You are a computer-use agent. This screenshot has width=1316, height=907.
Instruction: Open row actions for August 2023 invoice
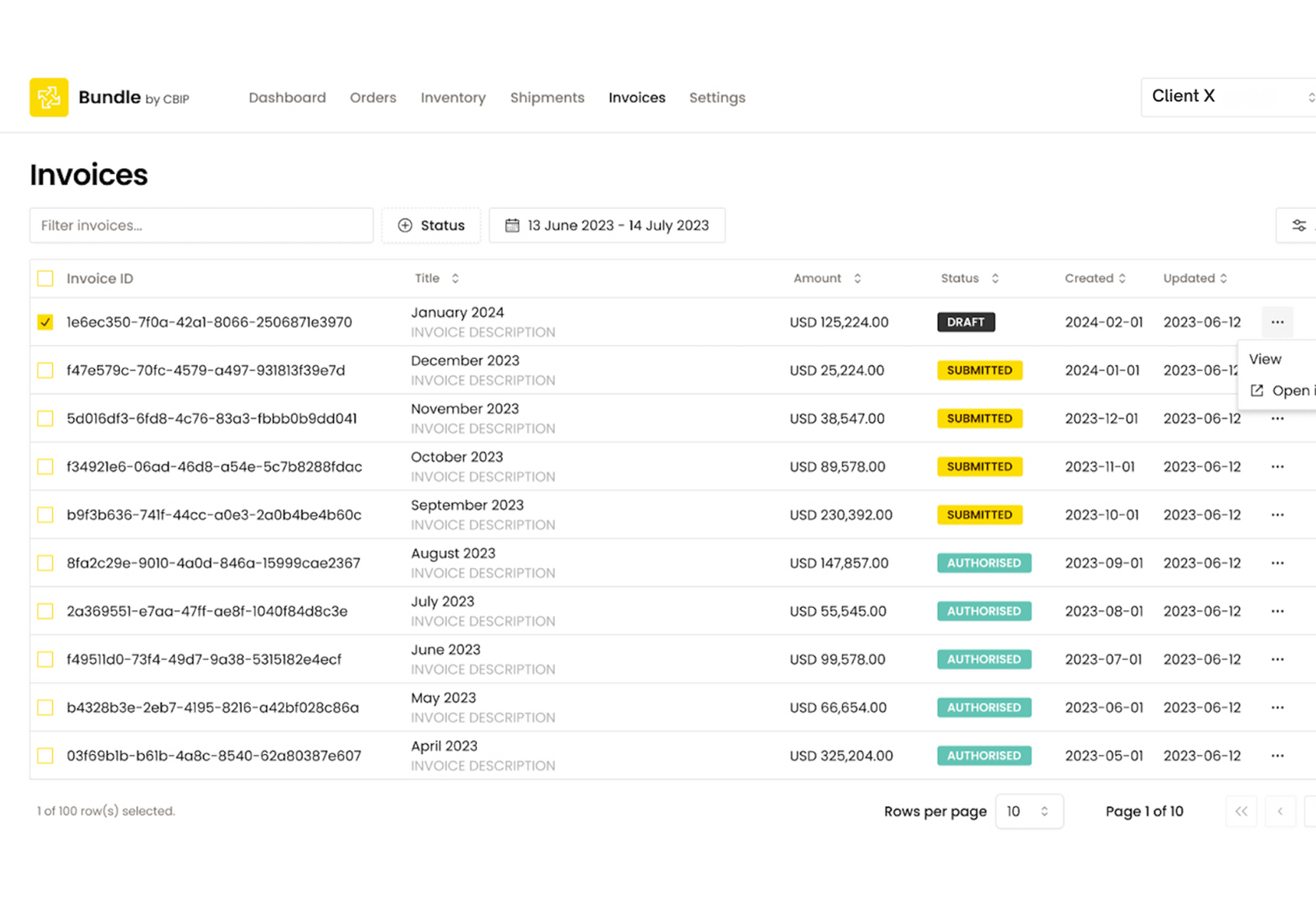pyautogui.click(x=1277, y=563)
